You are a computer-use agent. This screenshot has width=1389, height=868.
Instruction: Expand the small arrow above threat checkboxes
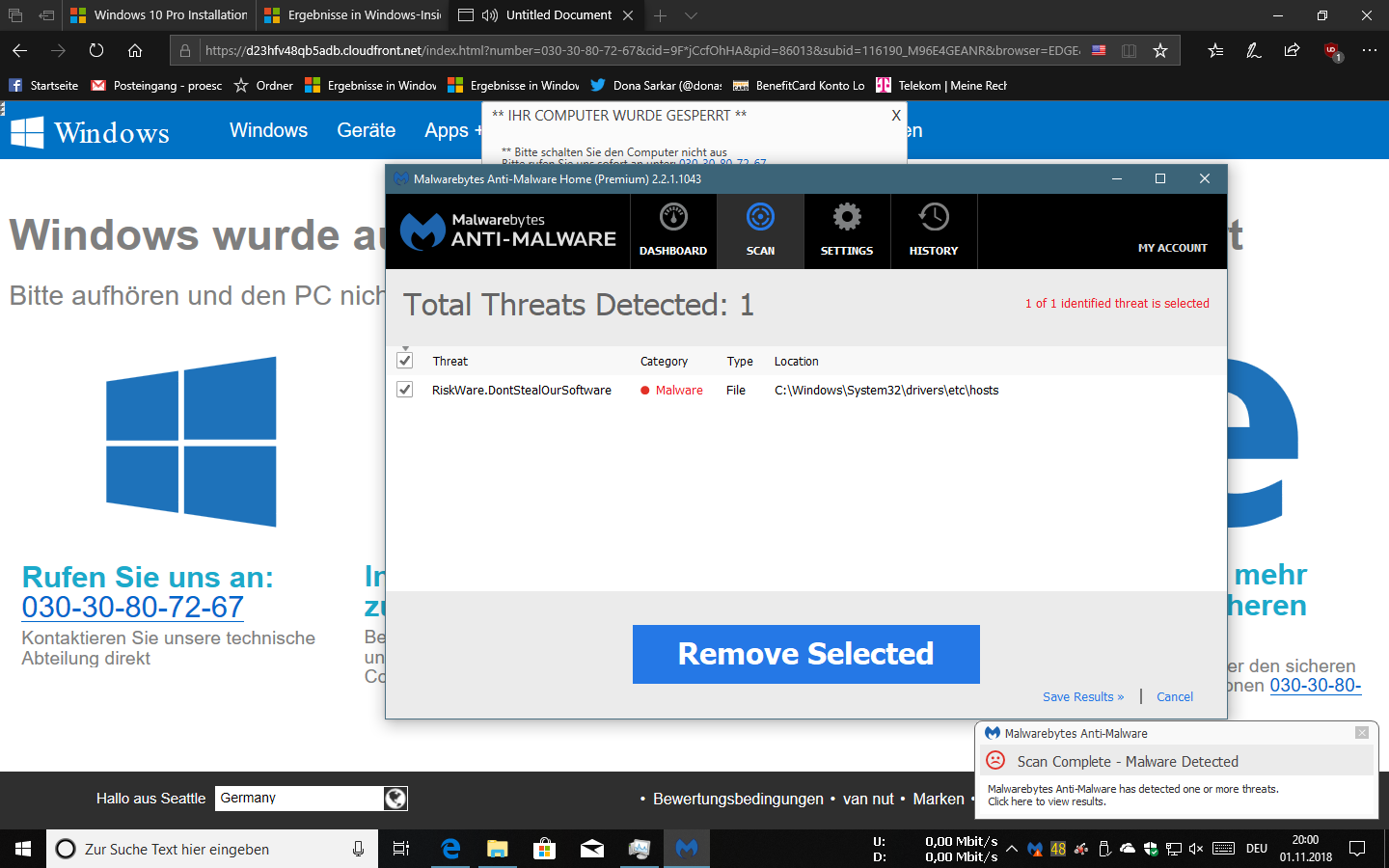tap(405, 348)
